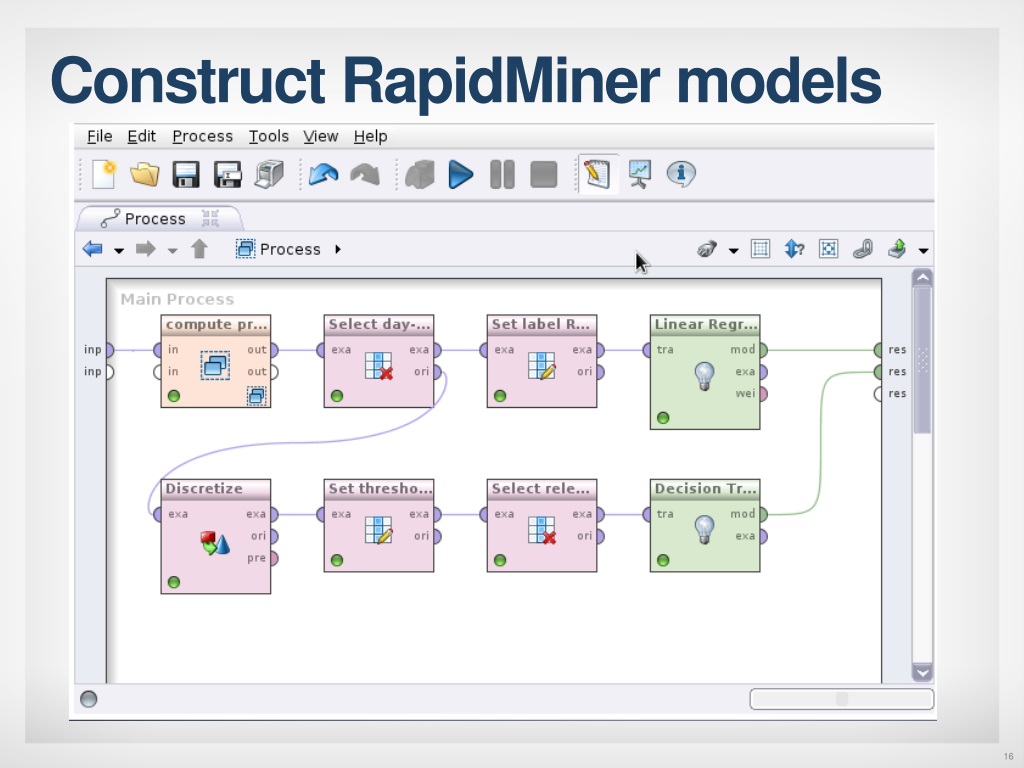Run the process with the Play button
1024x768 pixels.
[461, 174]
